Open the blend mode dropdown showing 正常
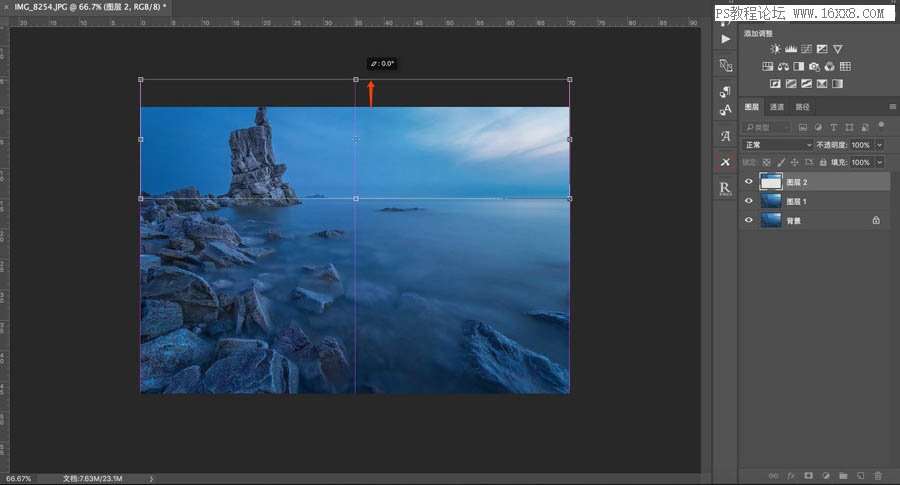Viewport: 900px width, 485px height. (778, 145)
